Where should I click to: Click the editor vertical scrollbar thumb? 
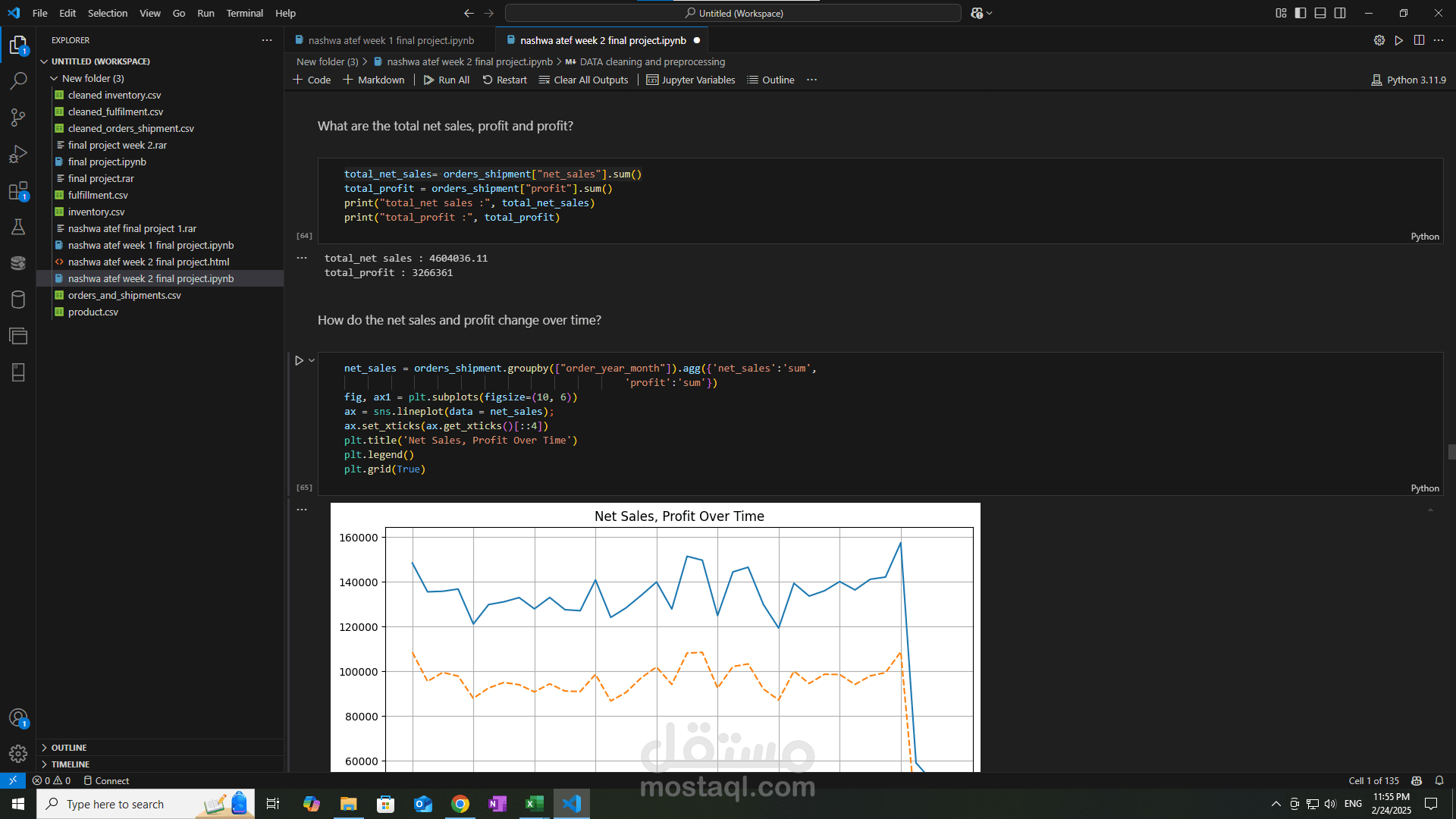(x=1451, y=452)
